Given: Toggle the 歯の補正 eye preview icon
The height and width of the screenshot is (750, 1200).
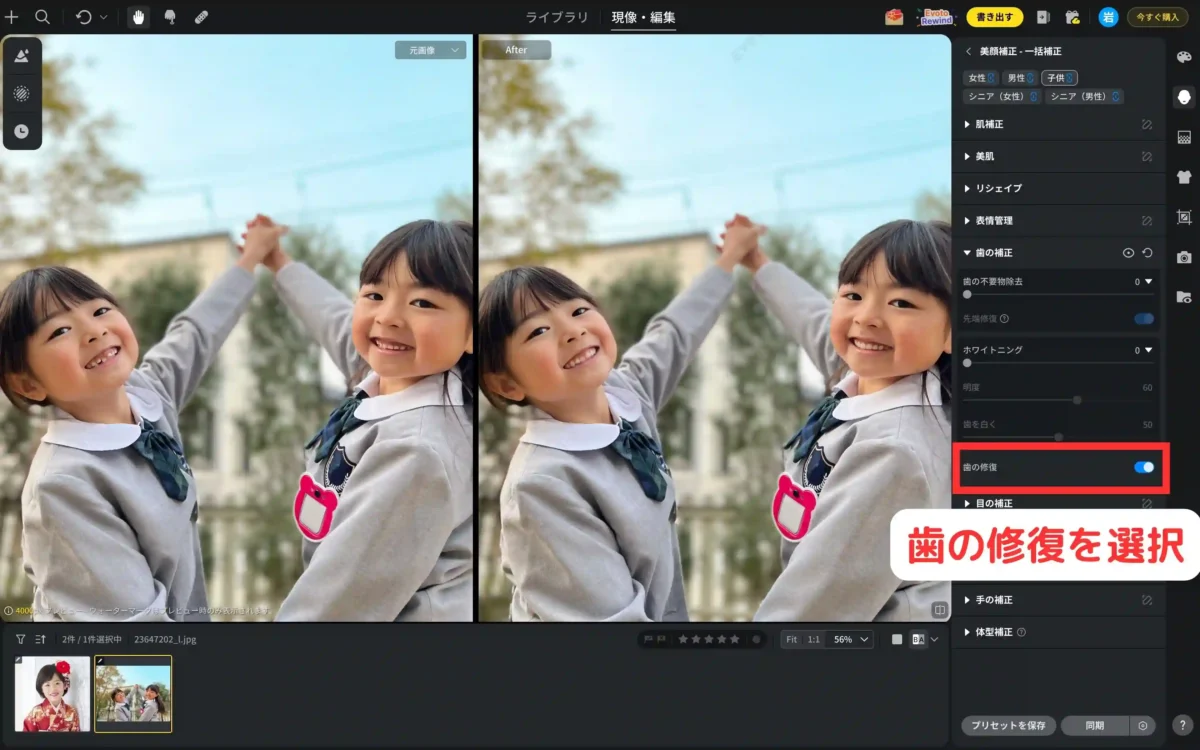Looking at the screenshot, I should 1129,253.
